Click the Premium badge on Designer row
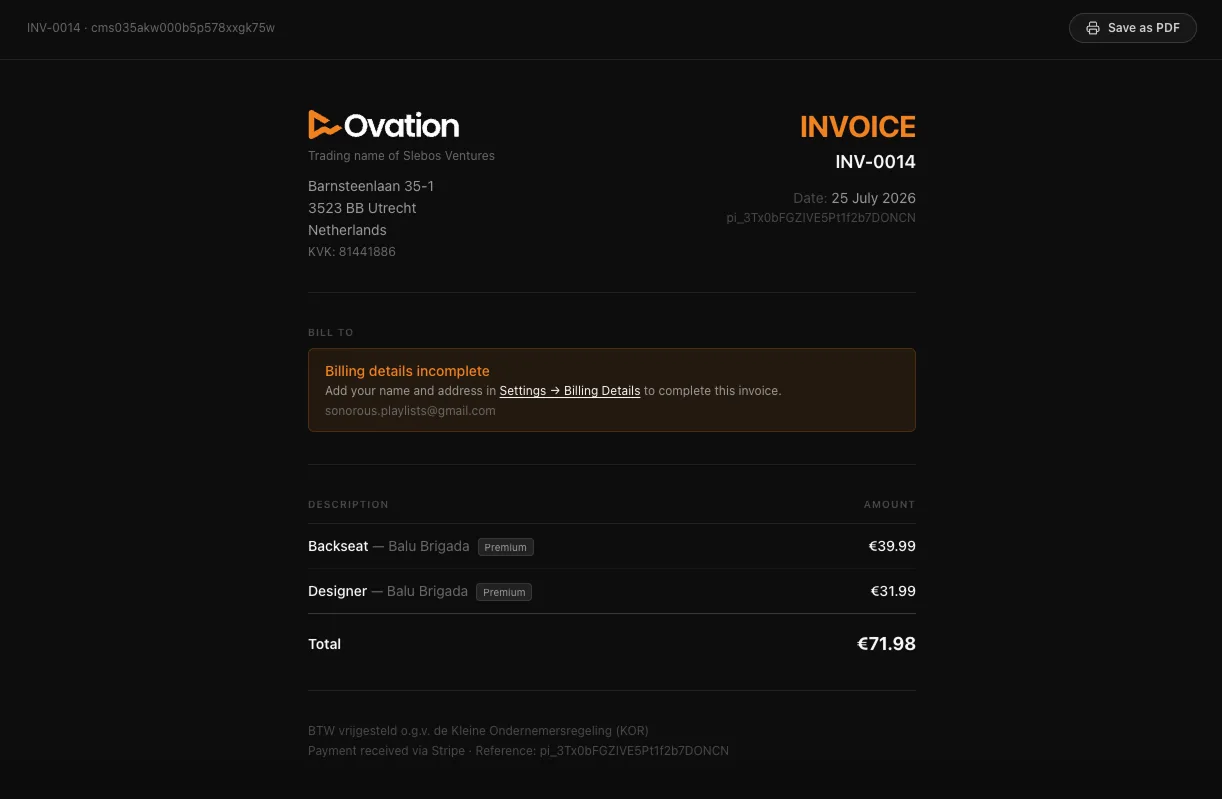This screenshot has width=1222, height=799. (x=504, y=592)
